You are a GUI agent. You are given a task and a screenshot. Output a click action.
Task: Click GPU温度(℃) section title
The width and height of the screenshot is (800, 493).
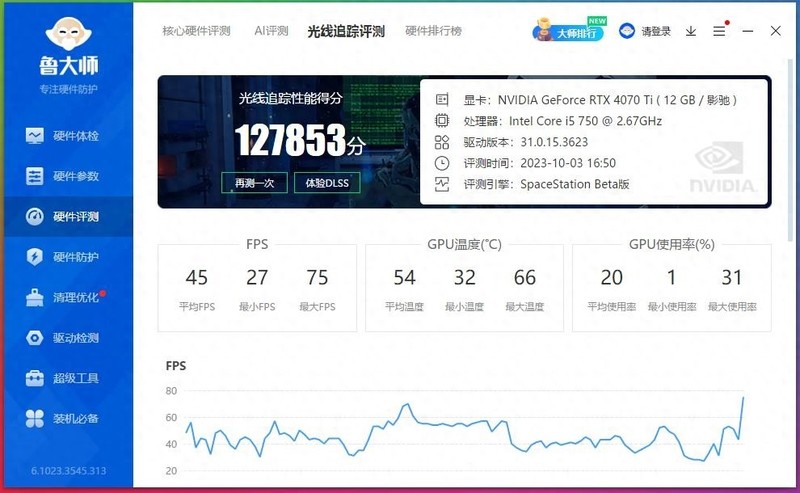(x=464, y=244)
